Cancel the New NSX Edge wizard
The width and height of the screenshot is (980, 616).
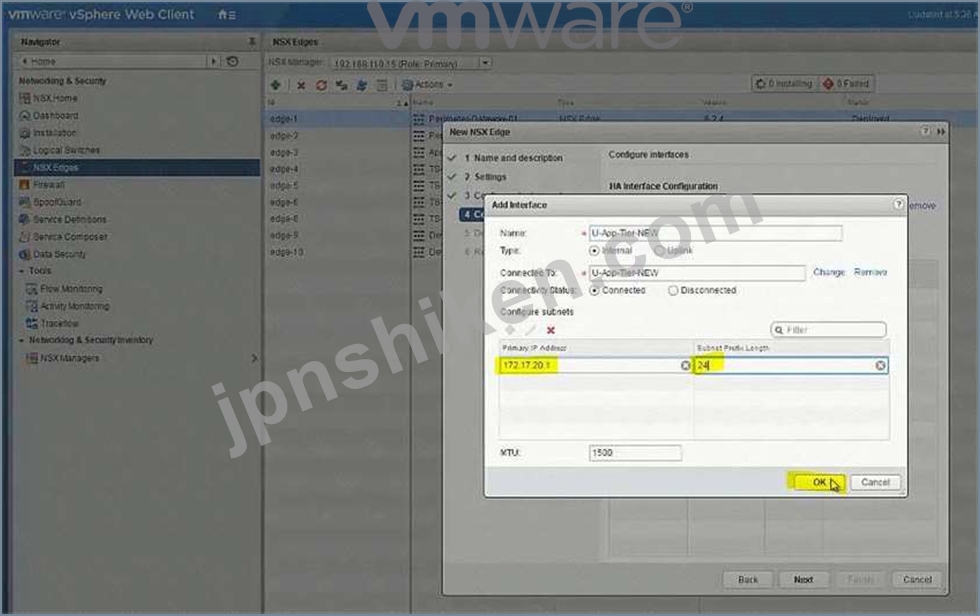coord(917,580)
